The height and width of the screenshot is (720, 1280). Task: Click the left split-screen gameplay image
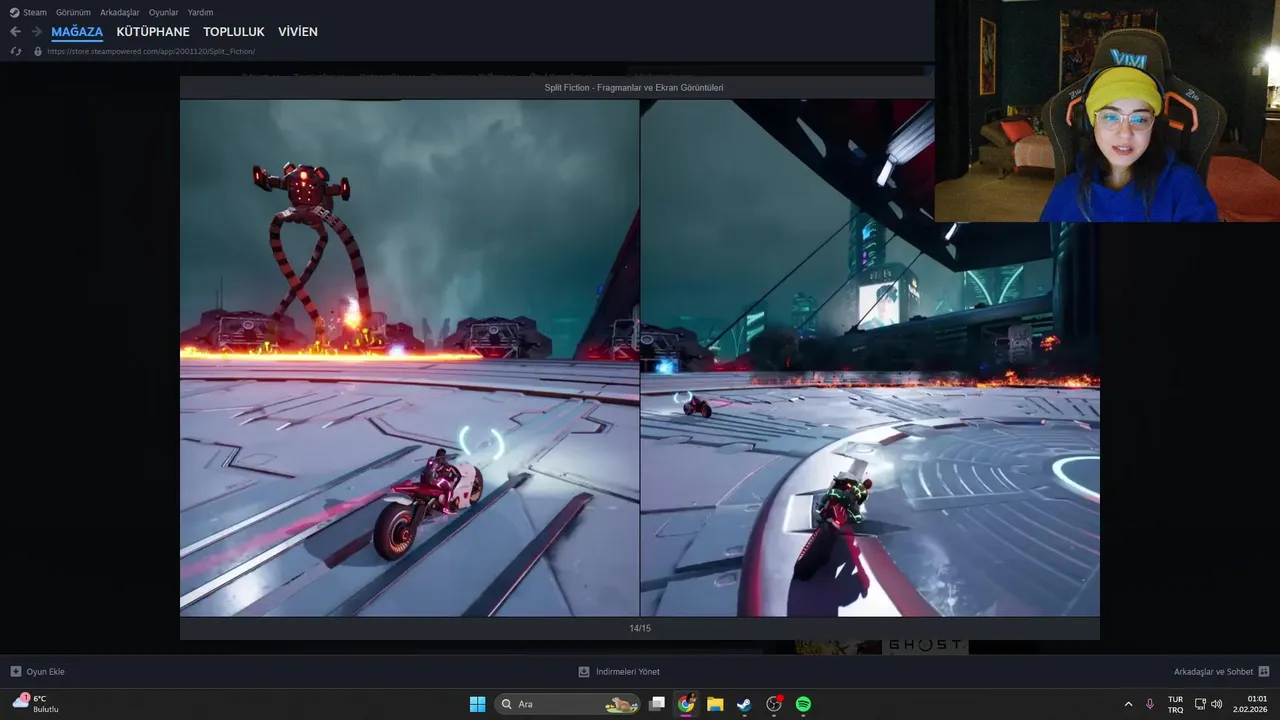(x=409, y=357)
